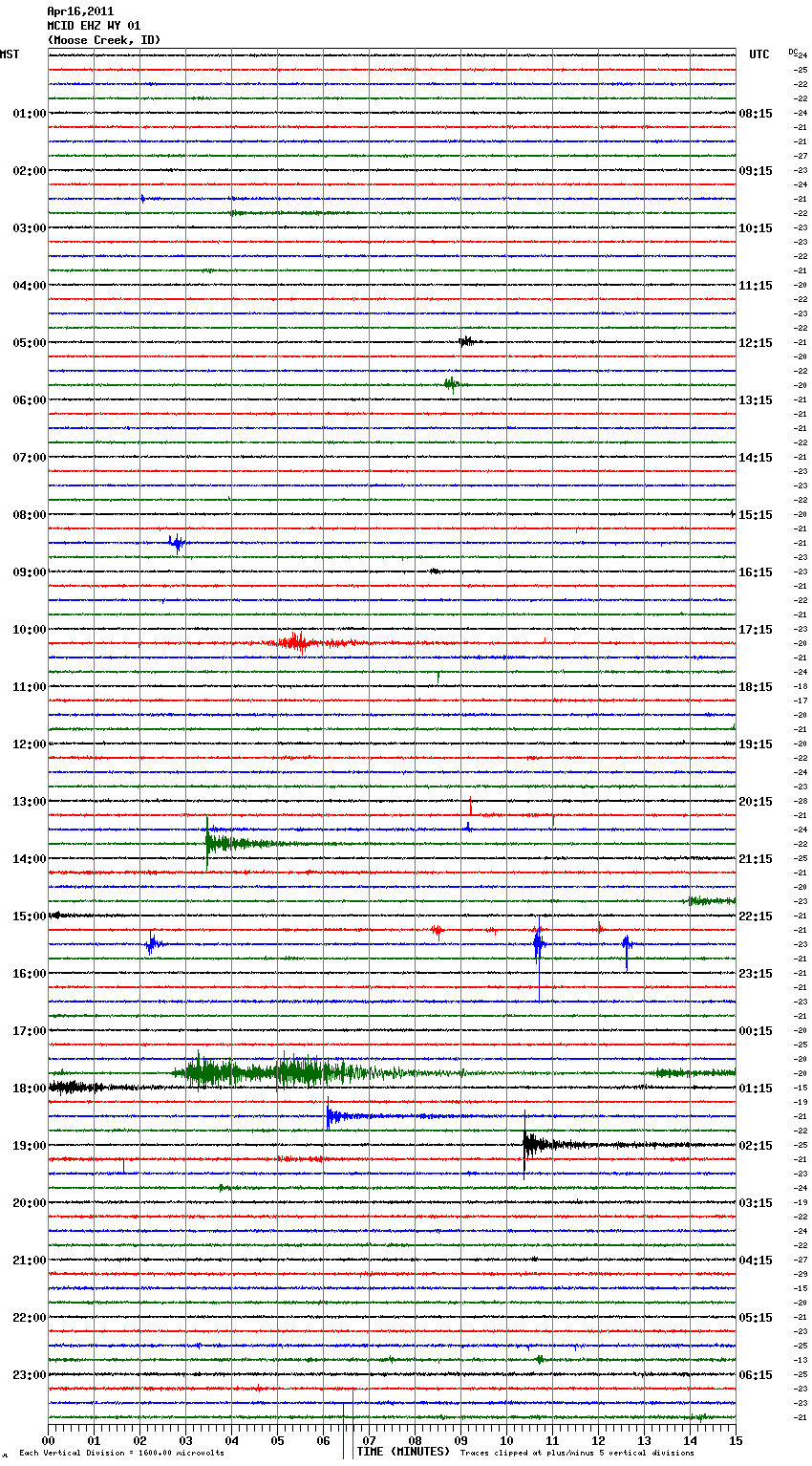Click the "08" minute tick on bottom axis
Screen dimensions: 812x1466
416,1439
